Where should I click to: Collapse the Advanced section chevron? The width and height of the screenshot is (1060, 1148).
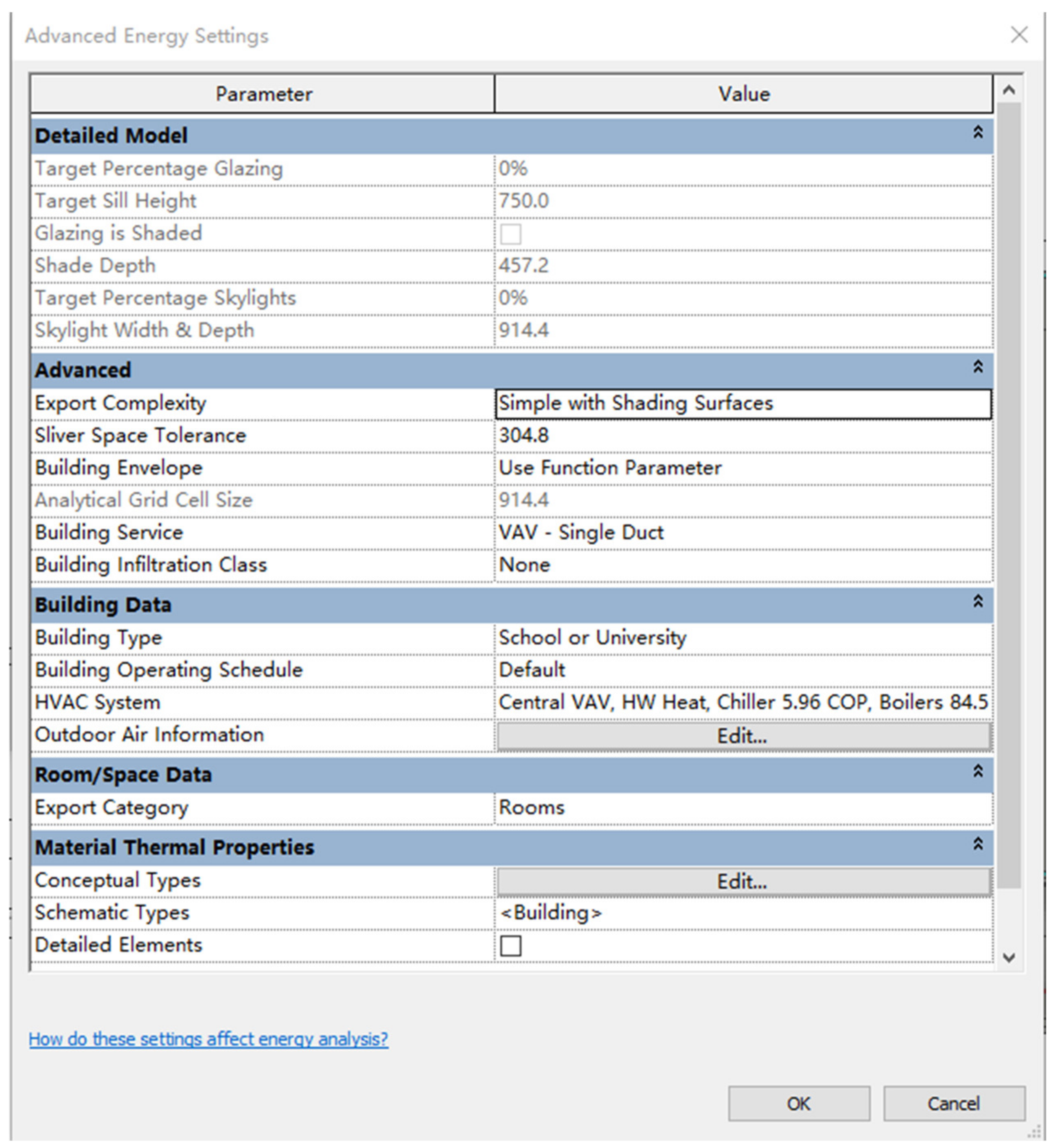tap(977, 367)
